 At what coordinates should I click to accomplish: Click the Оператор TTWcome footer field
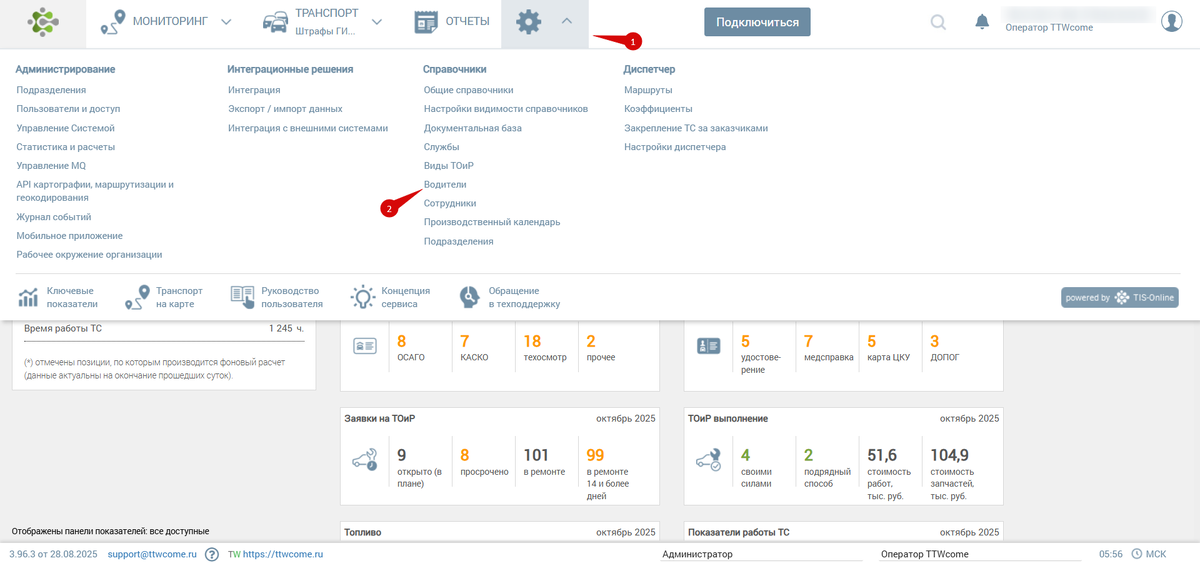[978, 554]
